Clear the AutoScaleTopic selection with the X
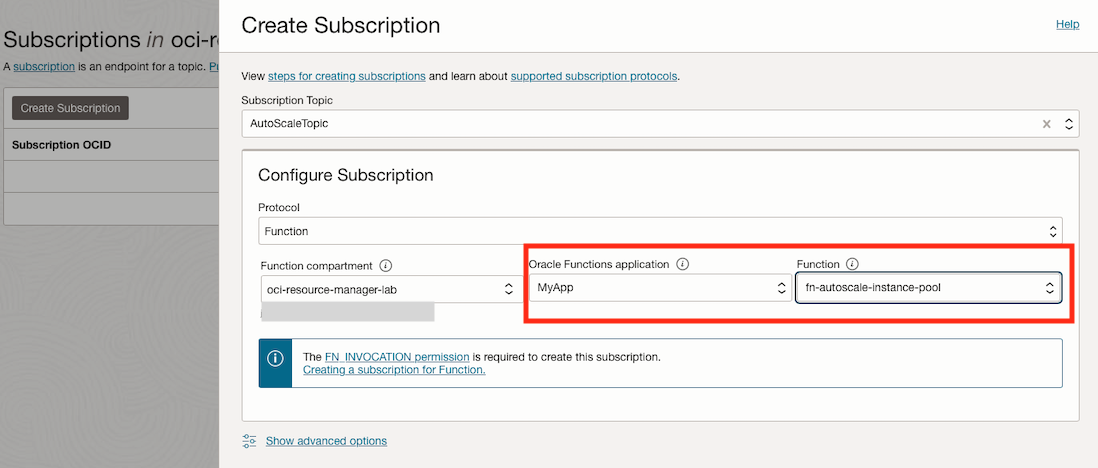1098x468 pixels. pos(1046,124)
